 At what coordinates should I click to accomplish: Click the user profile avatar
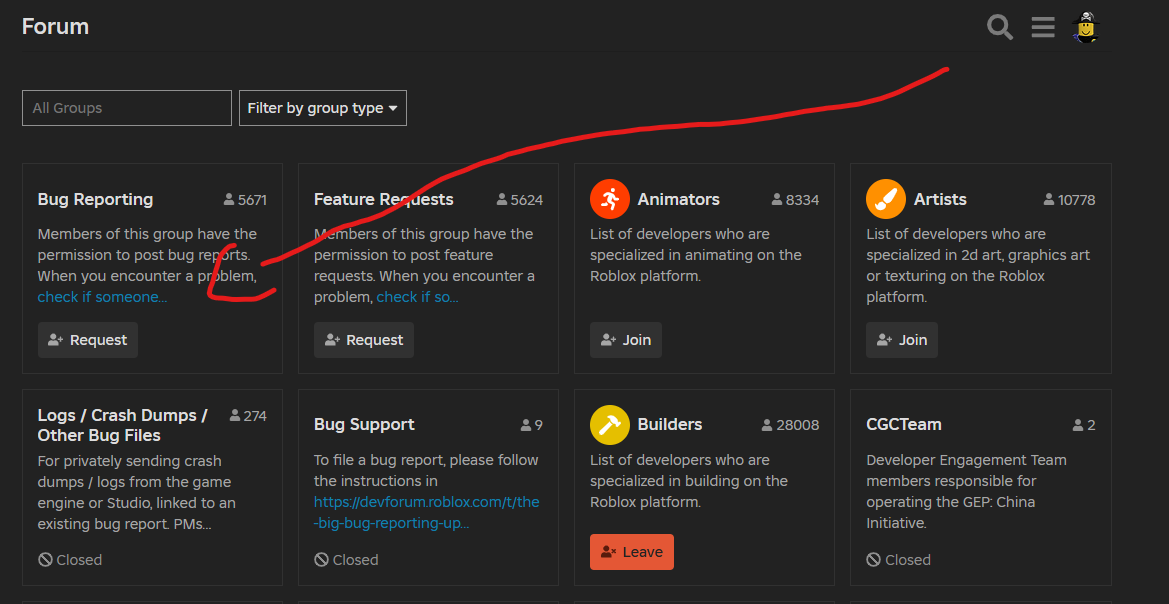(1086, 27)
